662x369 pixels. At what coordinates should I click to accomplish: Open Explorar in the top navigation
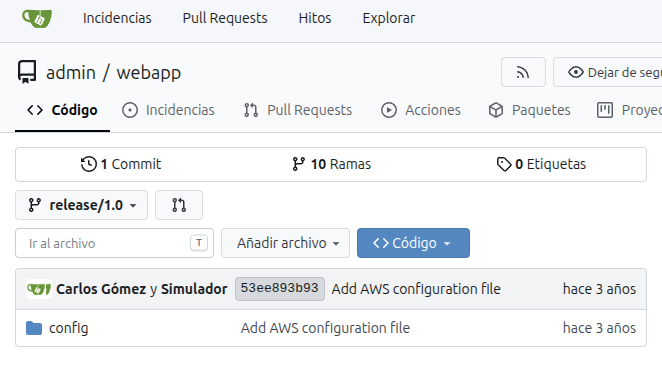[388, 18]
